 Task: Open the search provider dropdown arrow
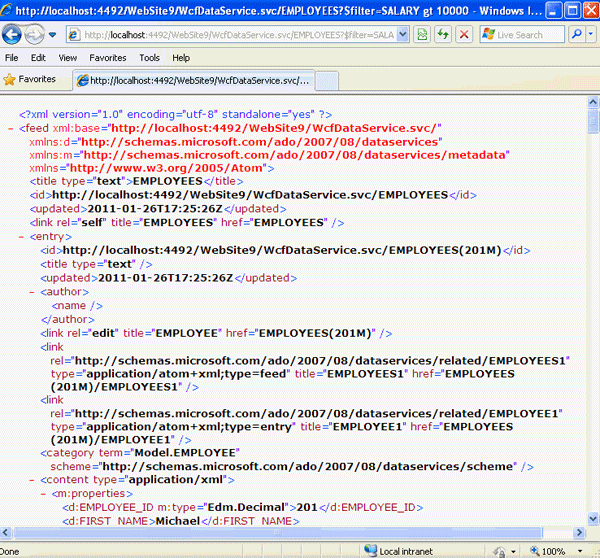pyautogui.click(x=591, y=35)
